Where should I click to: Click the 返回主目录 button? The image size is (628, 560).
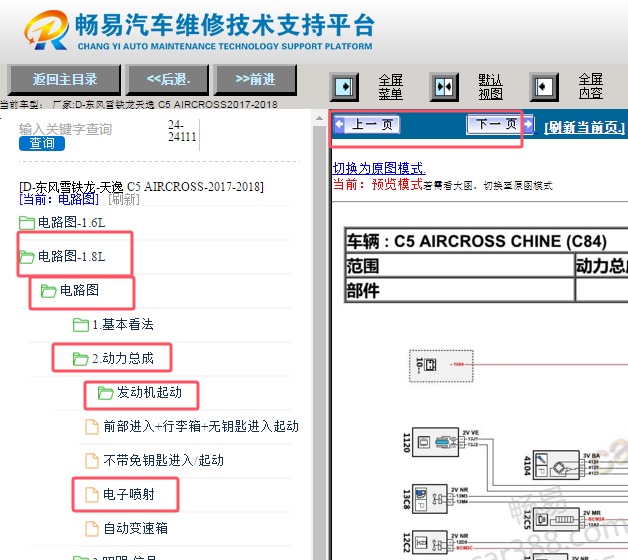pyautogui.click(x=65, y=79)
